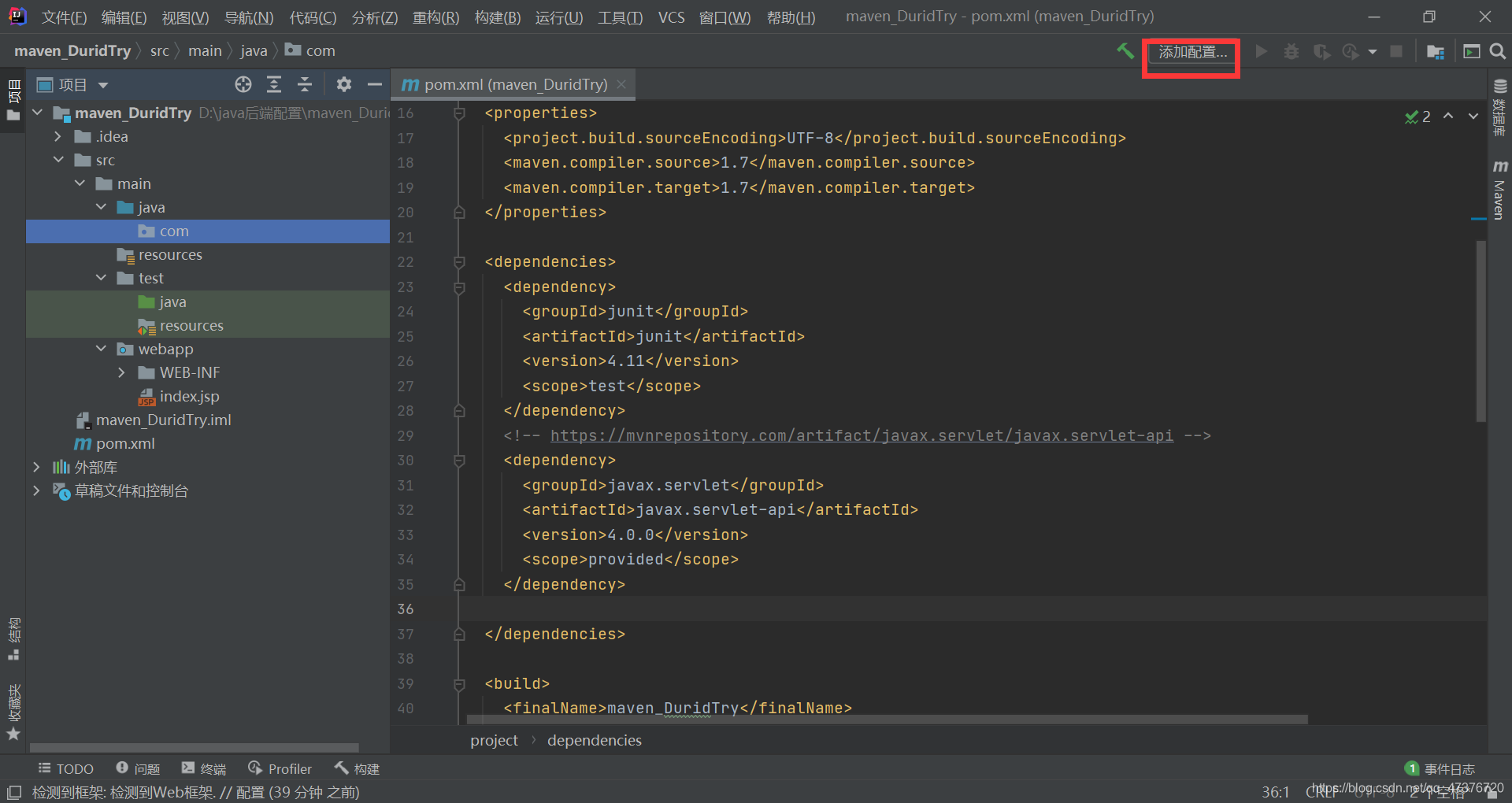Select the com package in tree

[208, 231]
